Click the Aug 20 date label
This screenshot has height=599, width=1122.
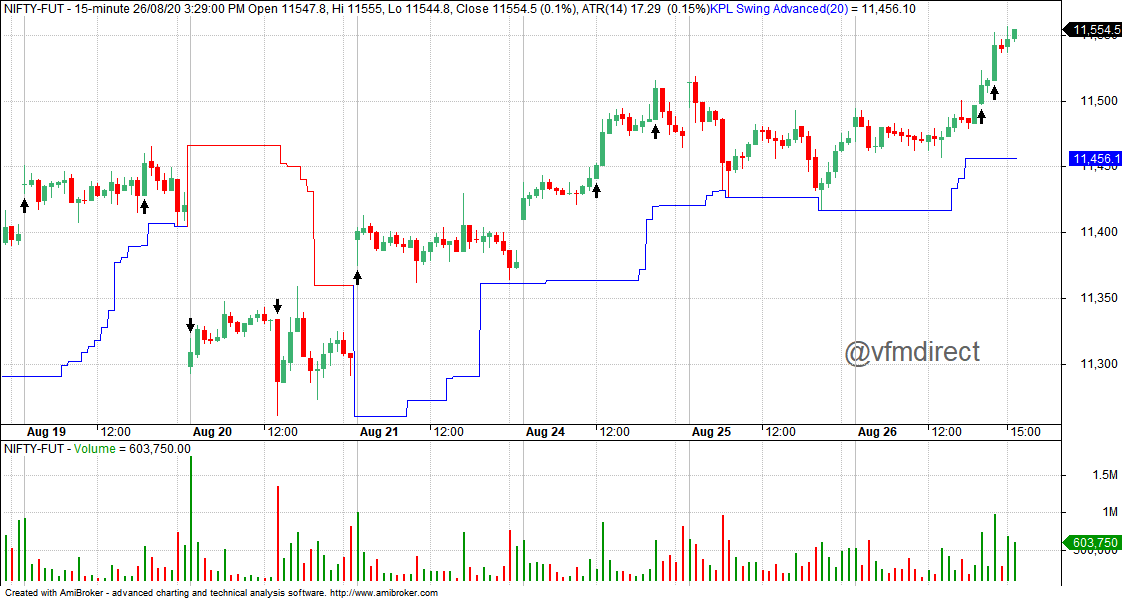[213, 432]
